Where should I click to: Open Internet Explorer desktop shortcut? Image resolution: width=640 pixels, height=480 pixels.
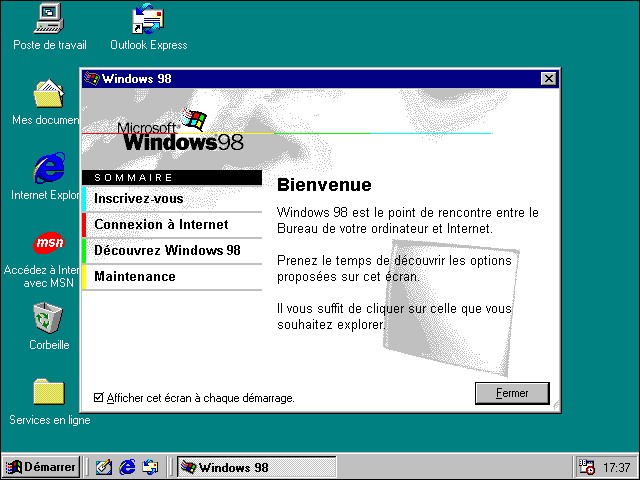49,168
